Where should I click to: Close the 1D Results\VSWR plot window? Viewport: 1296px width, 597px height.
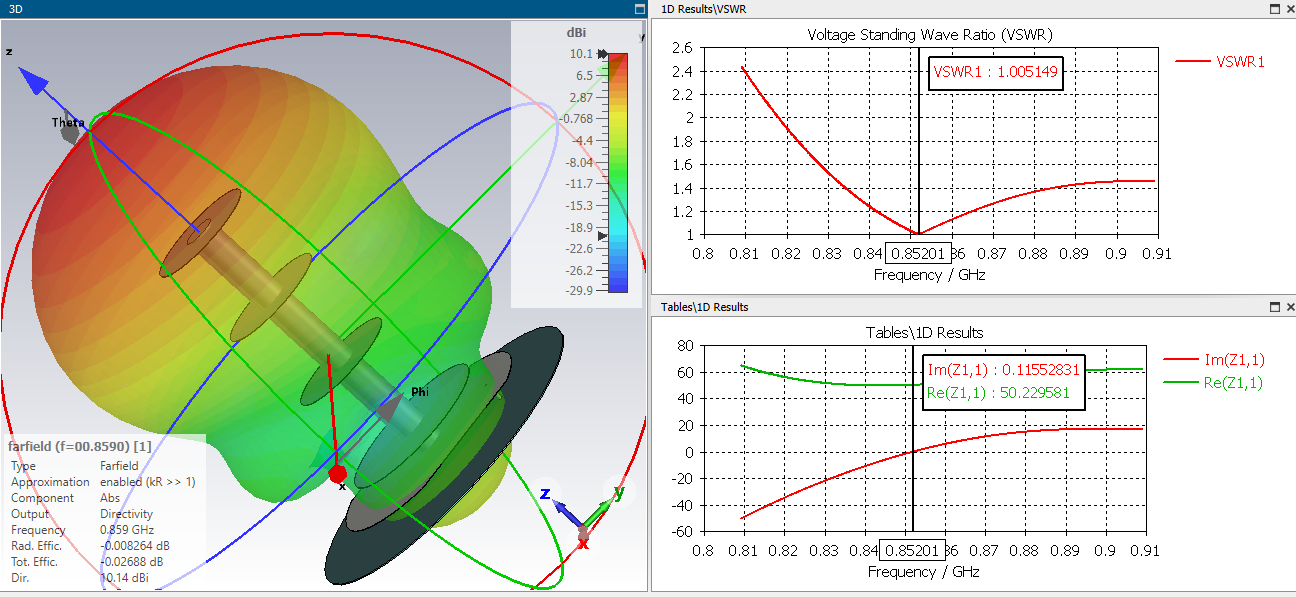[1289, 8]
